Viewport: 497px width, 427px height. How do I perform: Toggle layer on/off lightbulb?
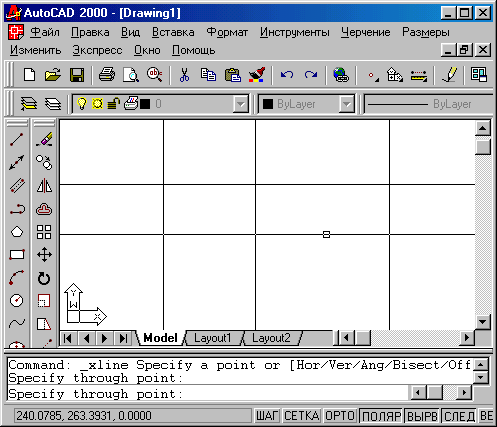click(x=82, y=104)
